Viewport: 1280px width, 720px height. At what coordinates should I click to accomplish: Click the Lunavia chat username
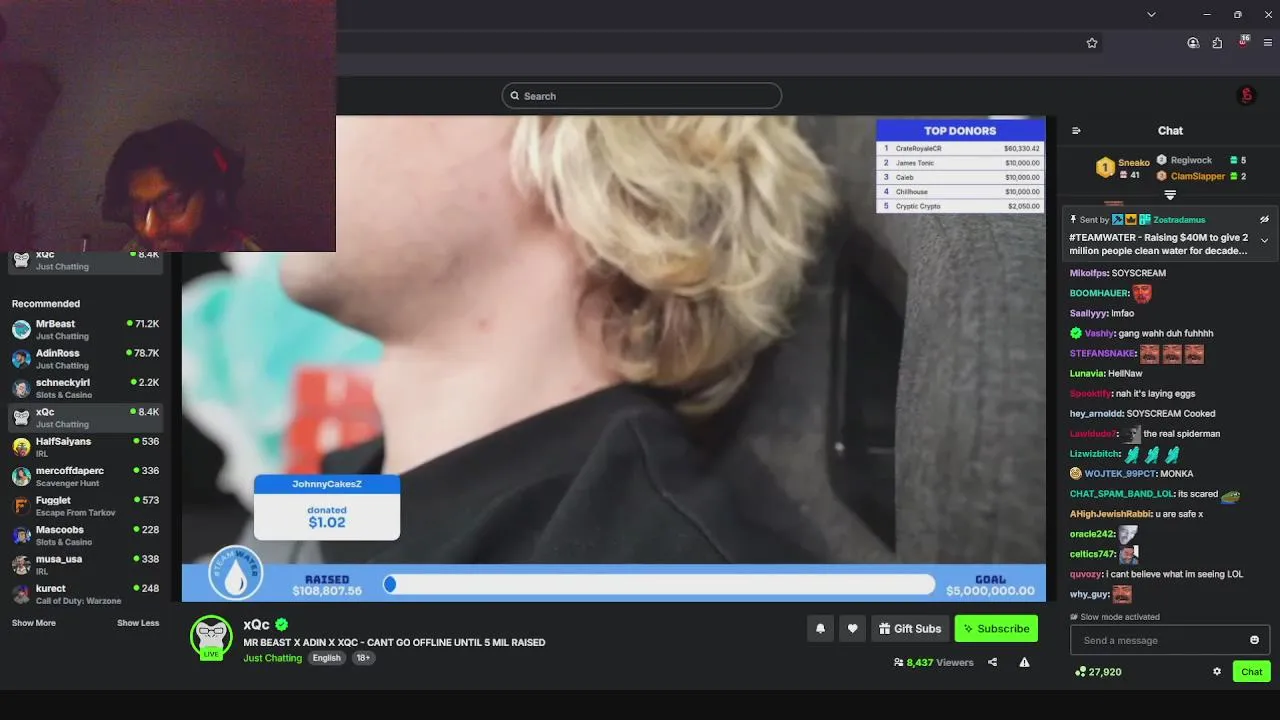pyautogui.click(x=1086, y=373)
